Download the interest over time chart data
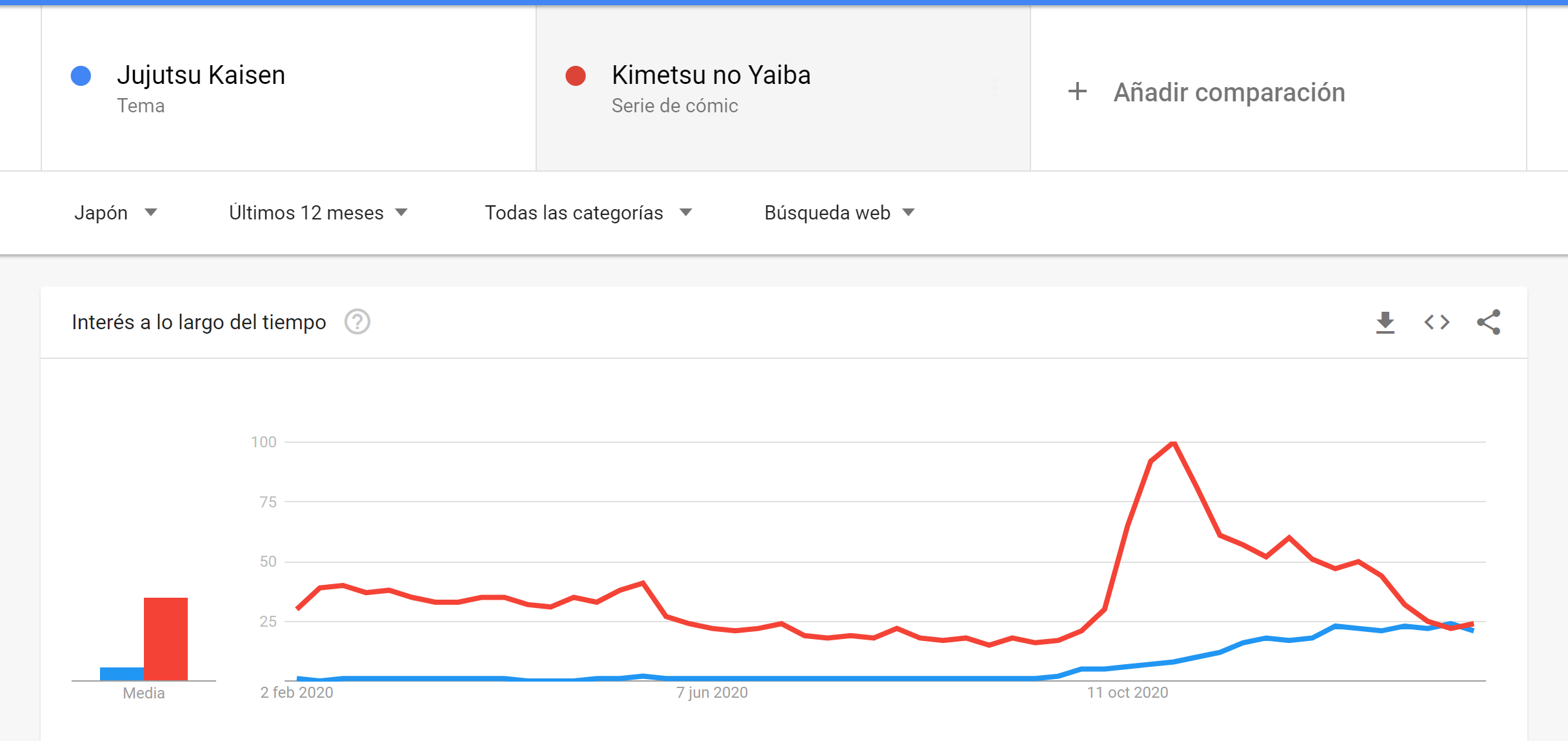1568x741 pixels. 1385,322
